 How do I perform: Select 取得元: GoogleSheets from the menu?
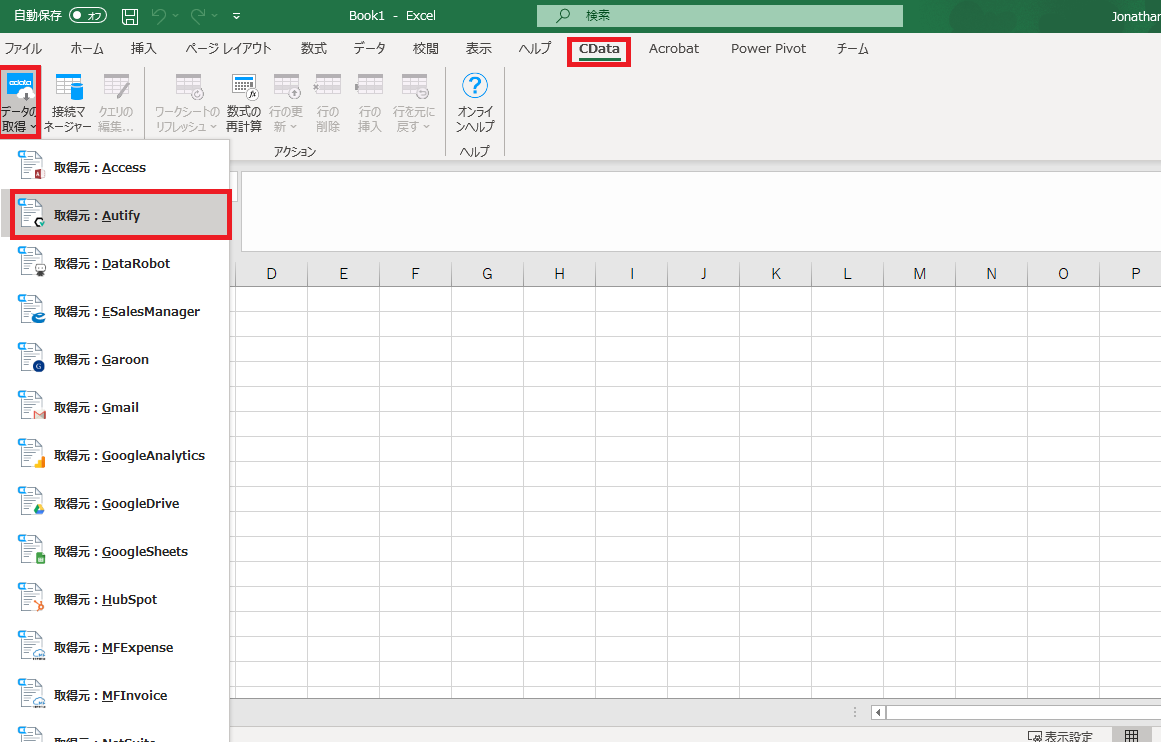pyautogui.click(x=118, y=551)
